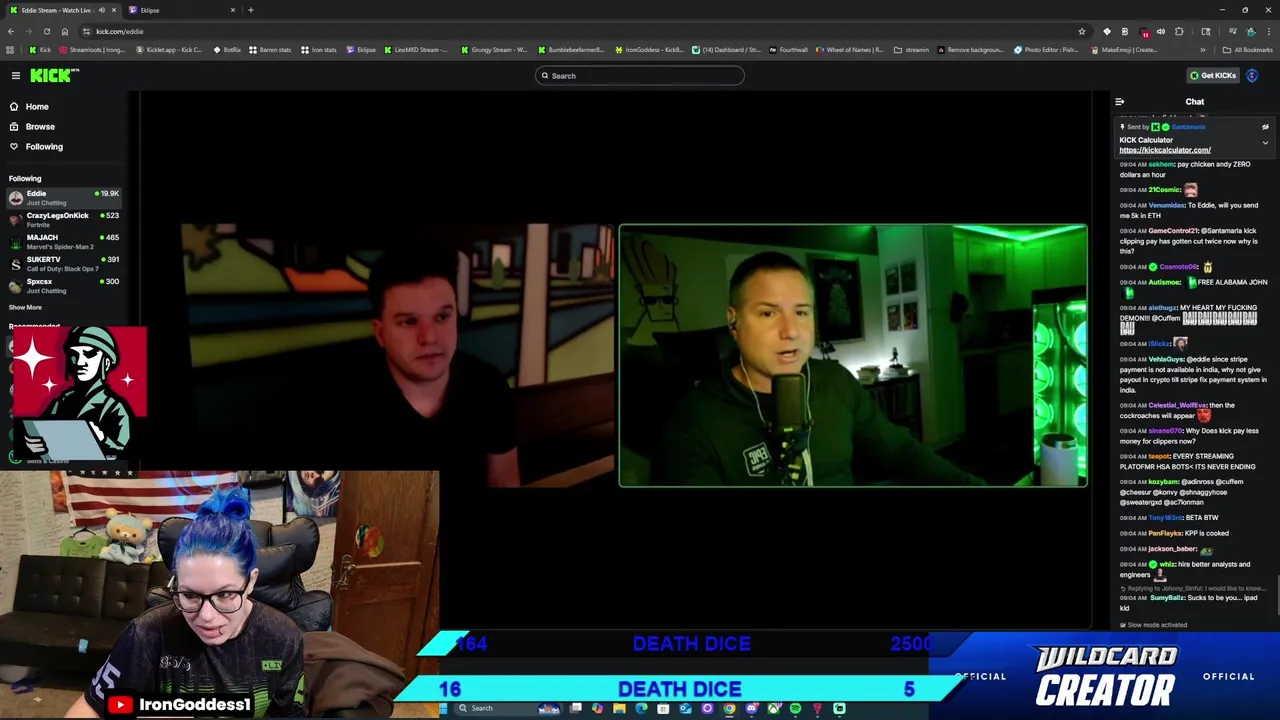Open the Eklipse bookmark
The height and width of the screenshot is (720, 1280).
click(361, 50)
